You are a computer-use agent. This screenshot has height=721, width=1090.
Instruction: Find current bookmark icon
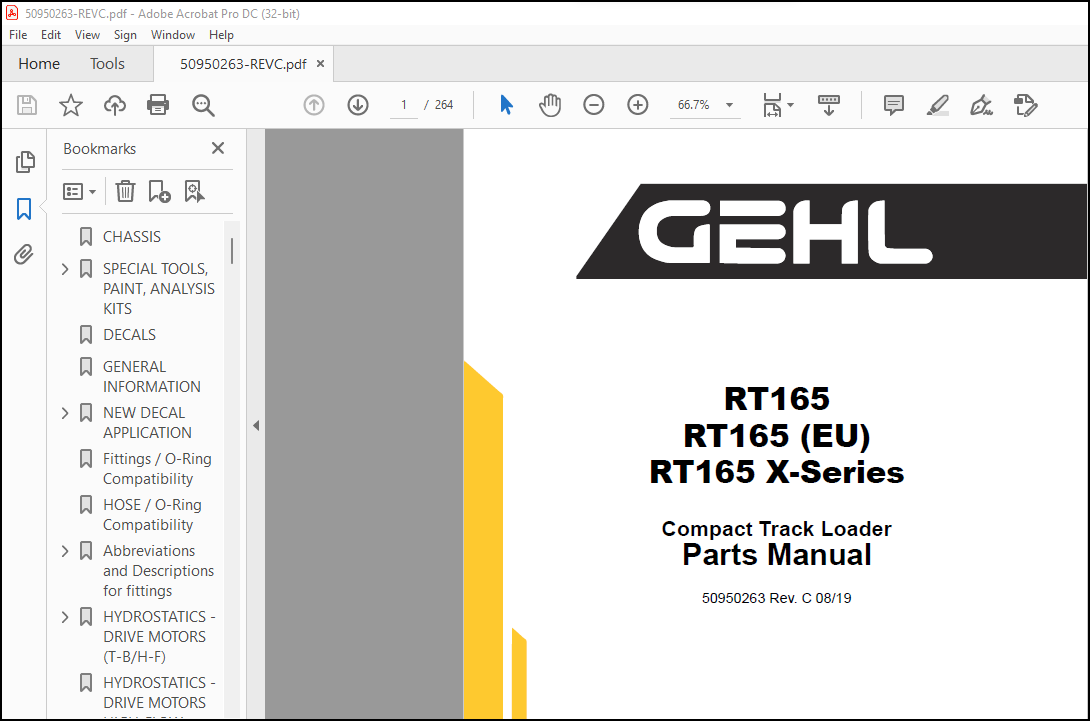click(x=194, y=191)
